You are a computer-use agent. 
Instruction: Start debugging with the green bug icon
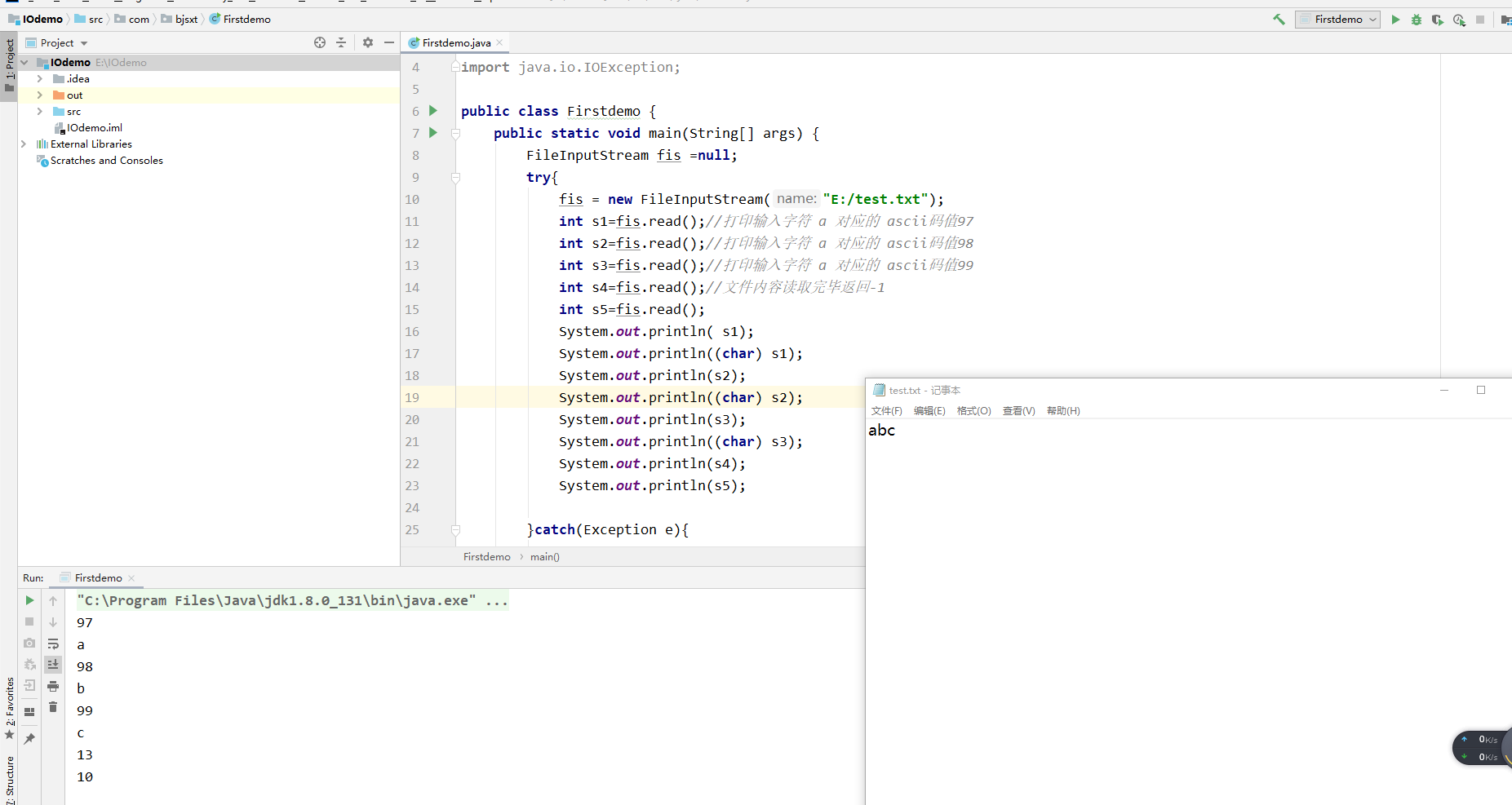pyautogui.click(x=1417, y=20)
